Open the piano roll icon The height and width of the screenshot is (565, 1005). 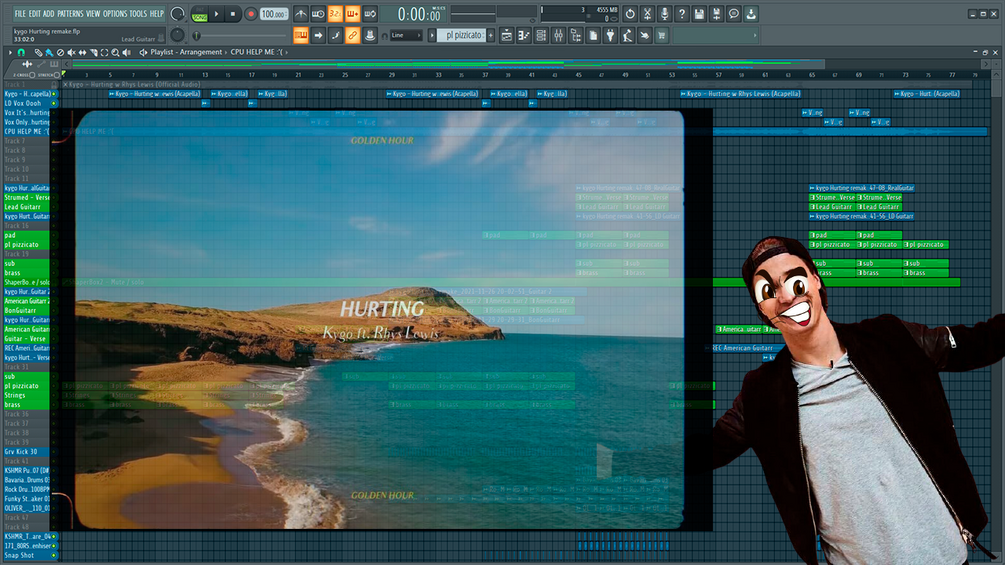click(x=524, y=35)
